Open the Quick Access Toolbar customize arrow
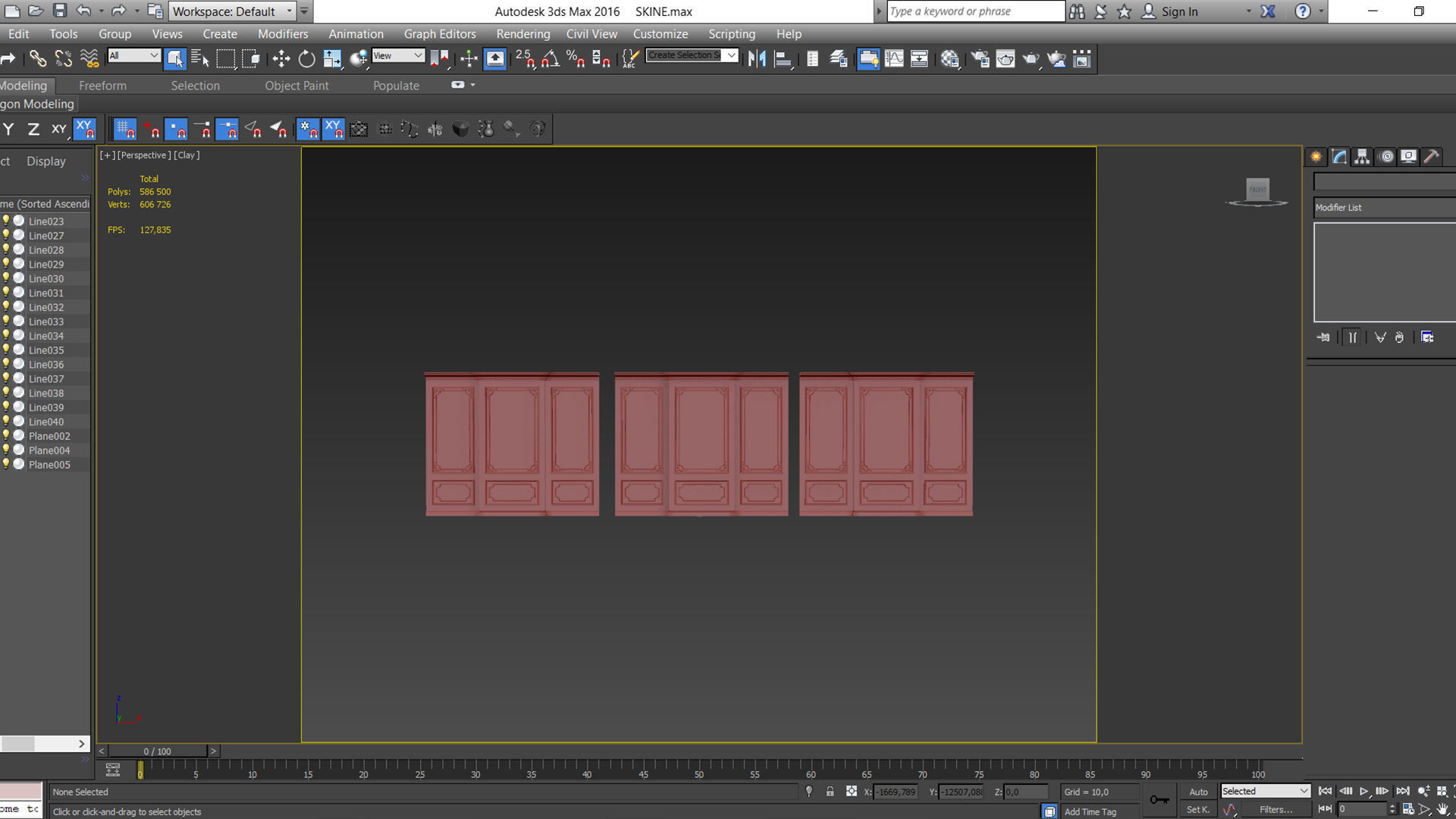This screenshot has height=819, width=1456. point(303,11)
